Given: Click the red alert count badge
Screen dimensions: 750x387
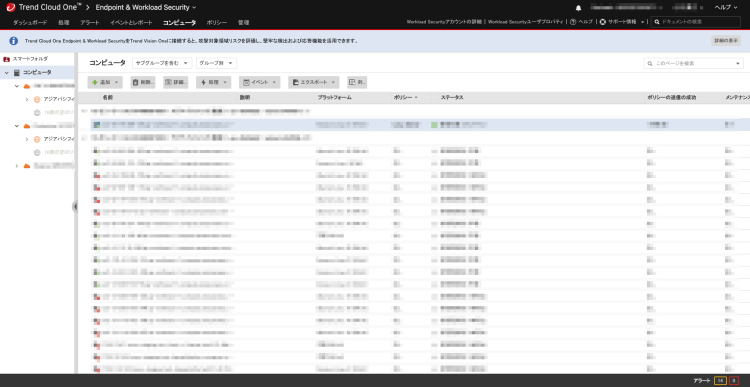Looking at the screenshot, I should pyautogui.click(x=734, y=380).
